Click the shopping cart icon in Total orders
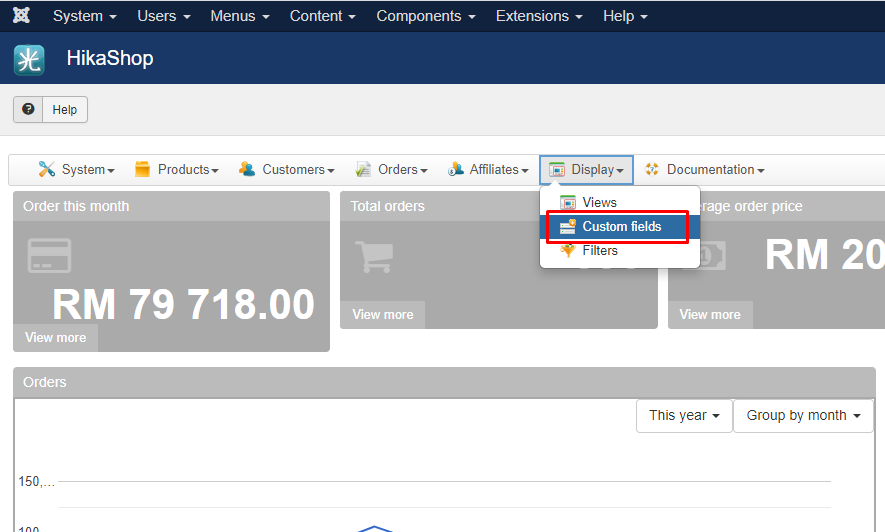The image size is (885, 532). (374, 257)
